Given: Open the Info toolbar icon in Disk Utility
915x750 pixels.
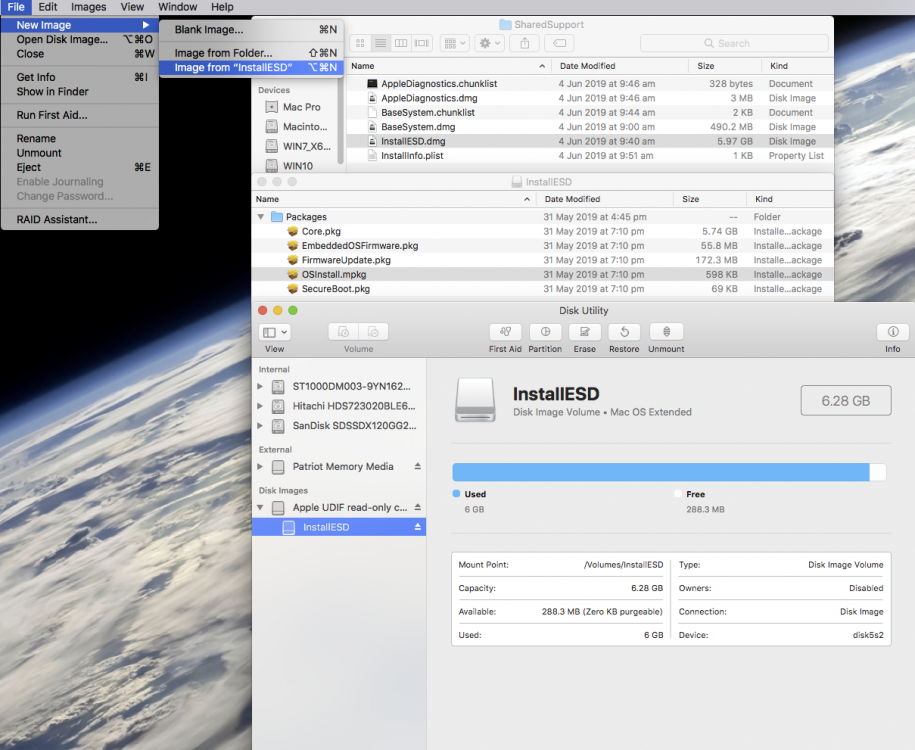Looking at the screenshot, I should tap(892, 332).
